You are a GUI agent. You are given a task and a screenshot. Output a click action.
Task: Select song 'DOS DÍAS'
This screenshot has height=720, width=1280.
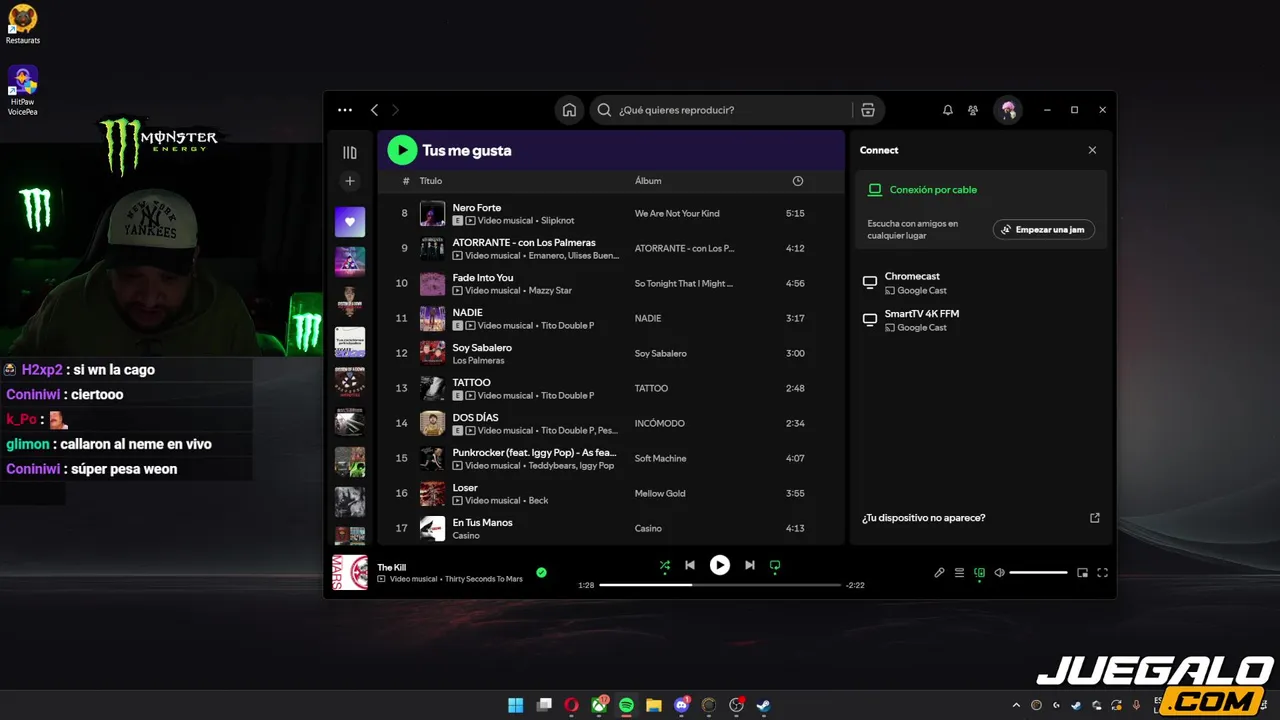click(x=475, y=418)
